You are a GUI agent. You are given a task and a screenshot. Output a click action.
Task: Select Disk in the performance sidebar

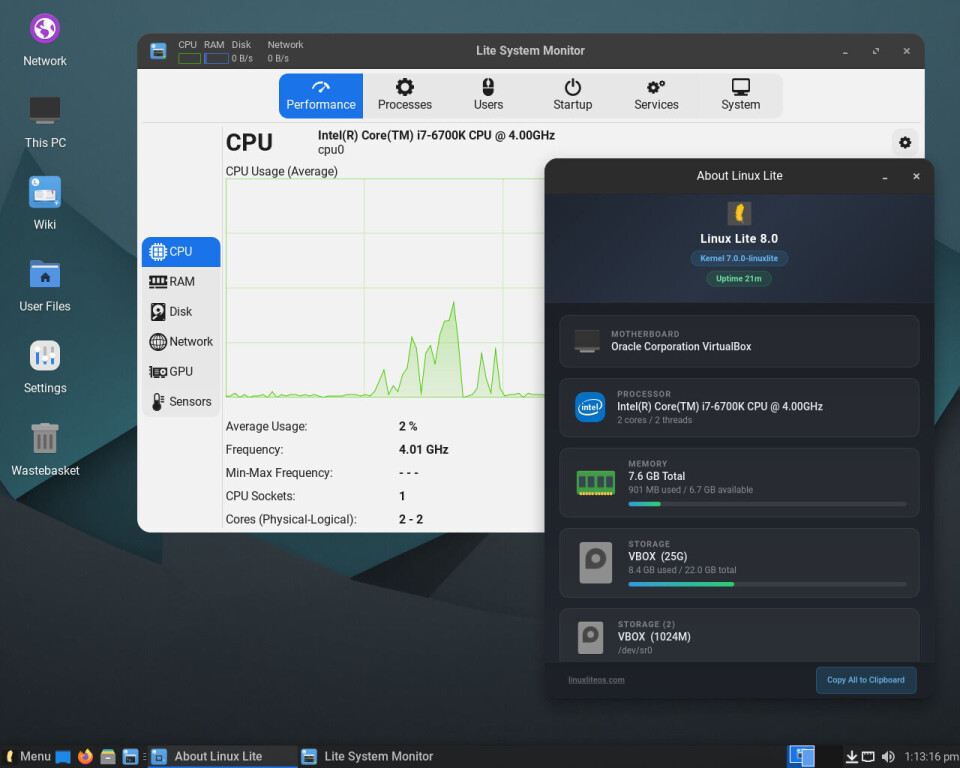[x=181, y=312]
